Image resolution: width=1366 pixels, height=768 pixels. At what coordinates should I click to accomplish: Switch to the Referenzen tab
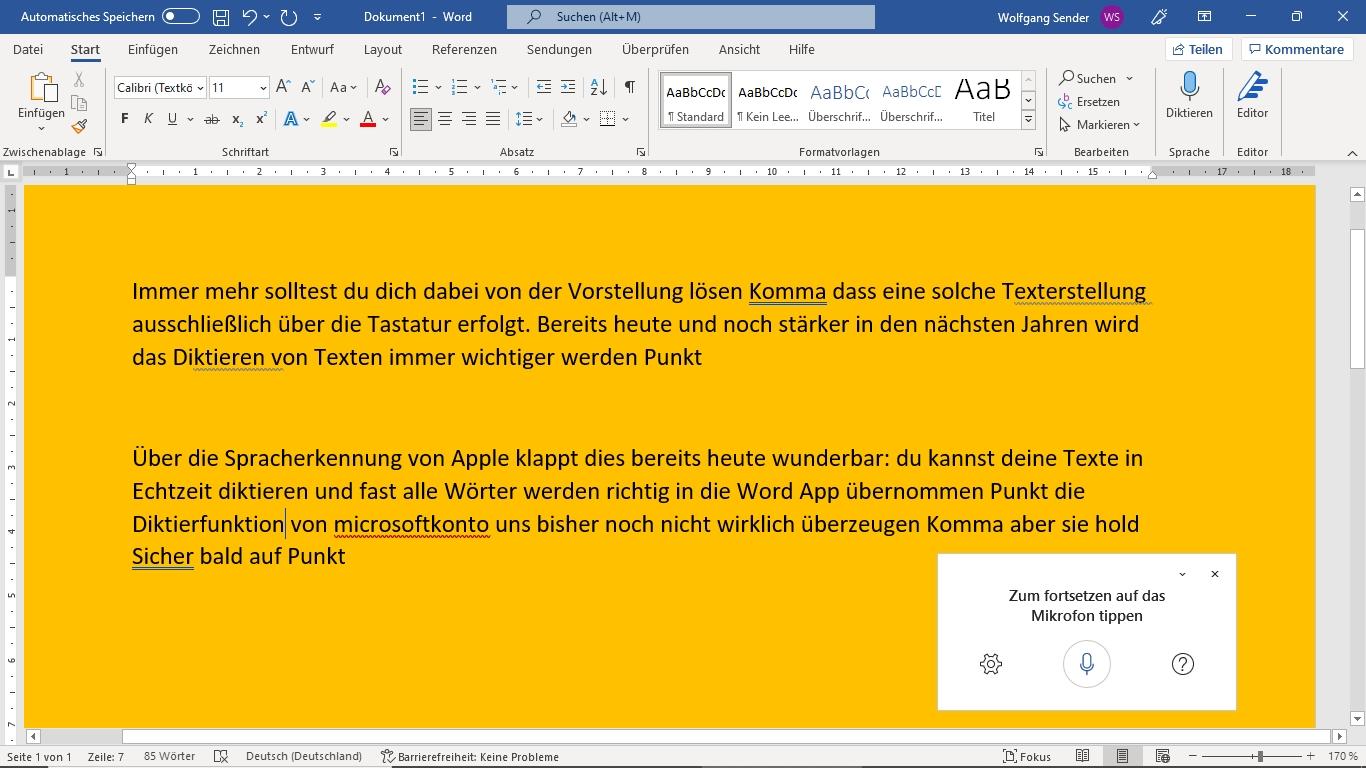(464, 49)
